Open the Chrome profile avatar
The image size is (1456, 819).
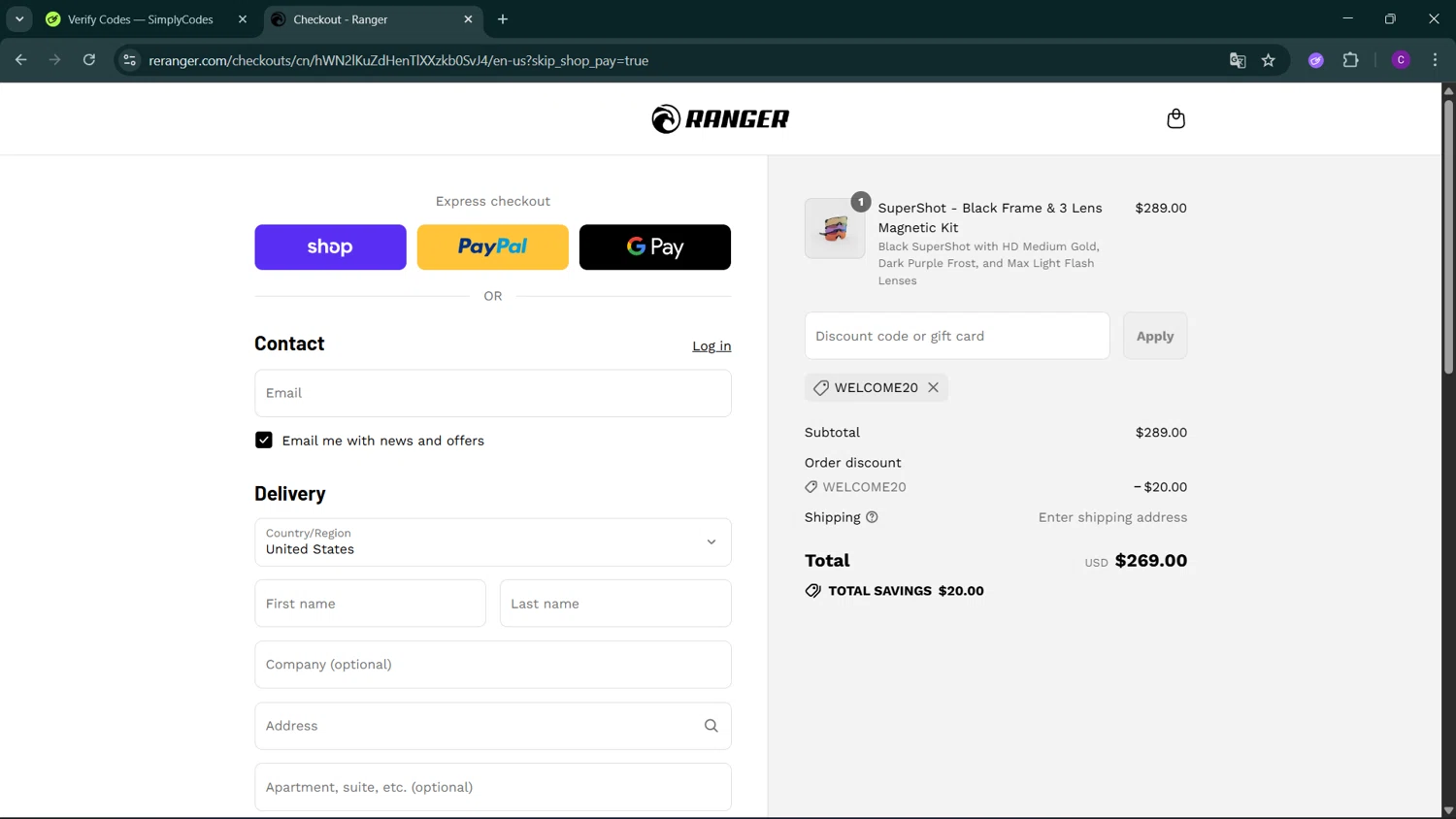pyautogui.click(x=1401, y=60)
